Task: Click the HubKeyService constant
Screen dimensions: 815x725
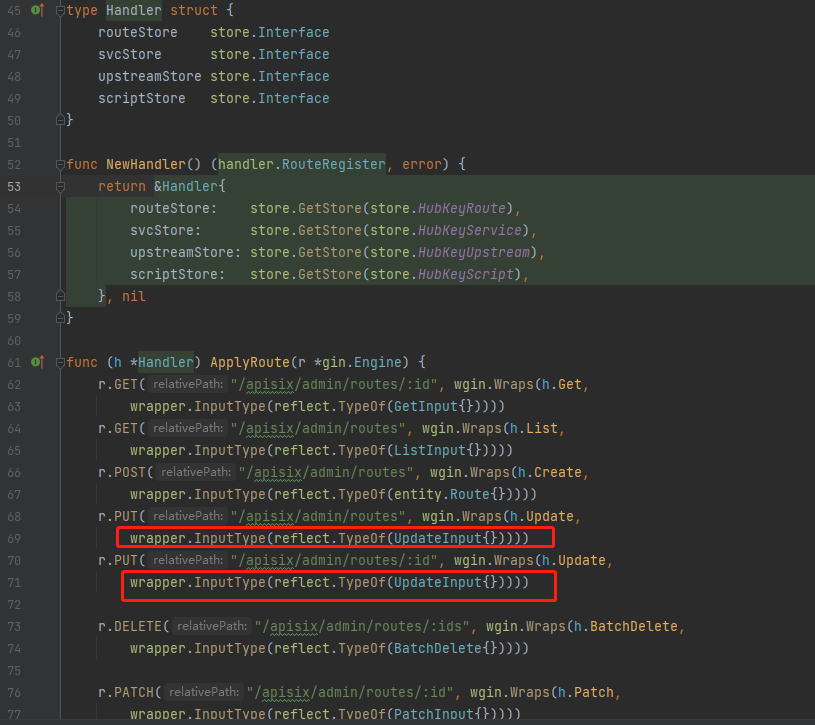Action: pyautogui.click(x=469, y=230)
